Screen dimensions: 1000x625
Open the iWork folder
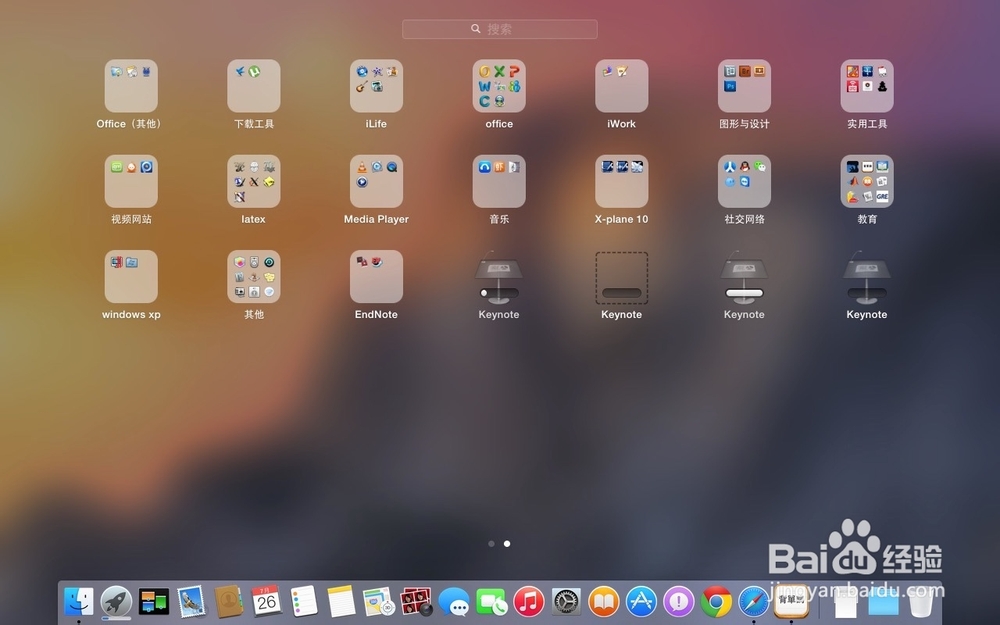click(x=621, y=85)
